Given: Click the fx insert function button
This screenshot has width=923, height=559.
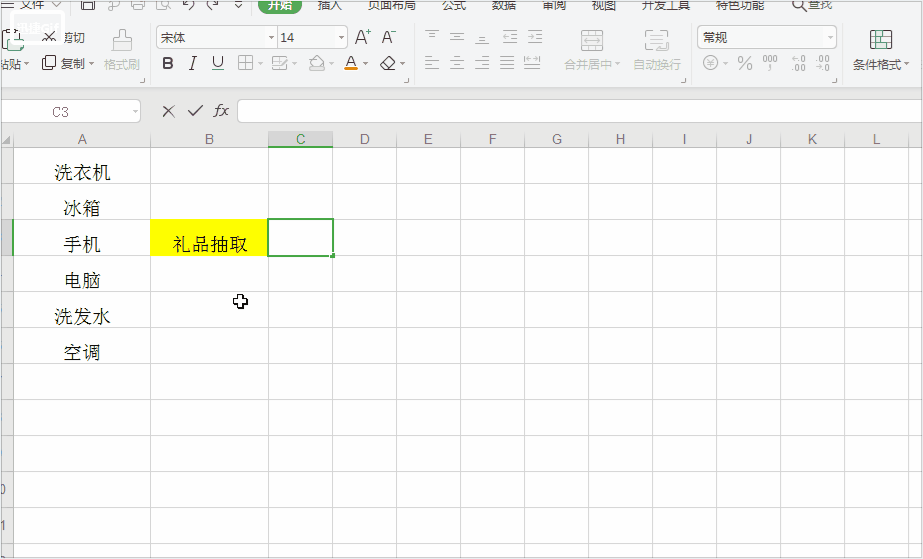Looking at the screenshot, I should point(221,111).
